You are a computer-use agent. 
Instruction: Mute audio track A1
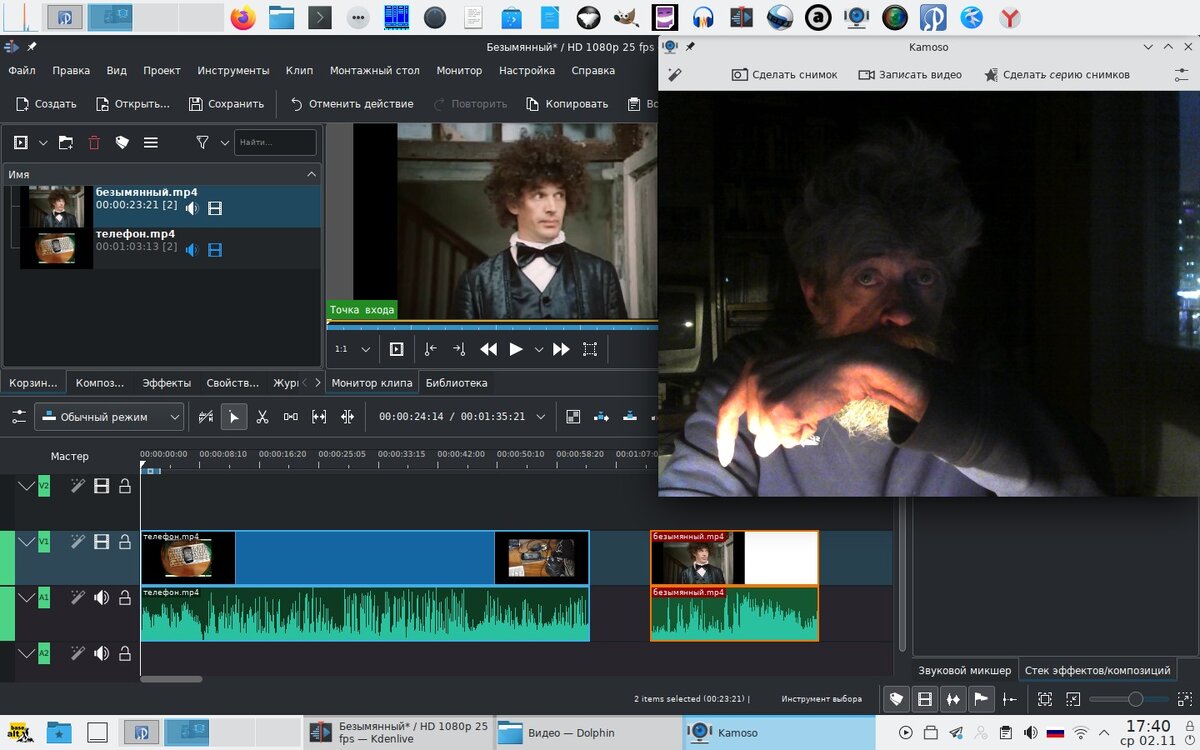[101, 597]
